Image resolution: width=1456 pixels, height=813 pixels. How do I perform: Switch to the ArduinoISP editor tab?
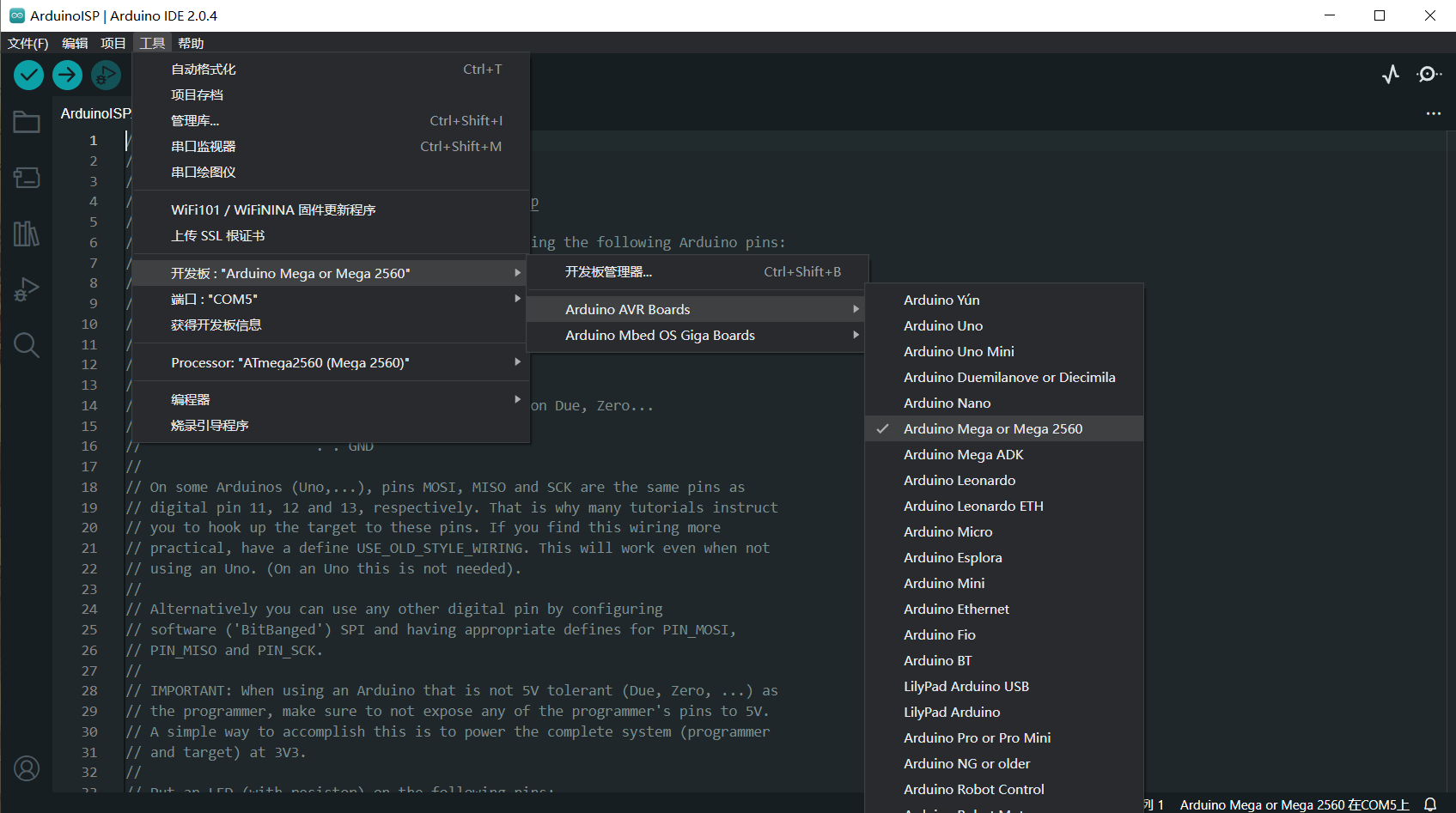click(x=94, y=113)
